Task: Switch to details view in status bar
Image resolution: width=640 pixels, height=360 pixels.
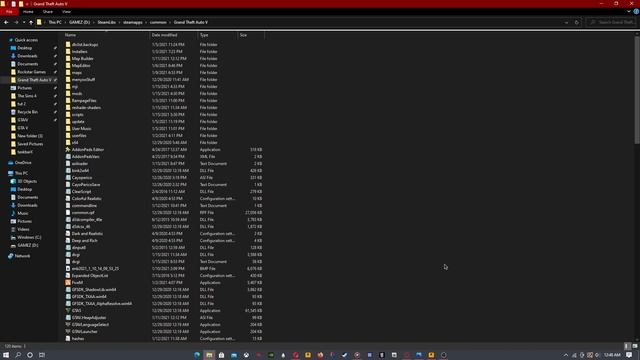Action: pyautogui.click(x=627, y=346)
